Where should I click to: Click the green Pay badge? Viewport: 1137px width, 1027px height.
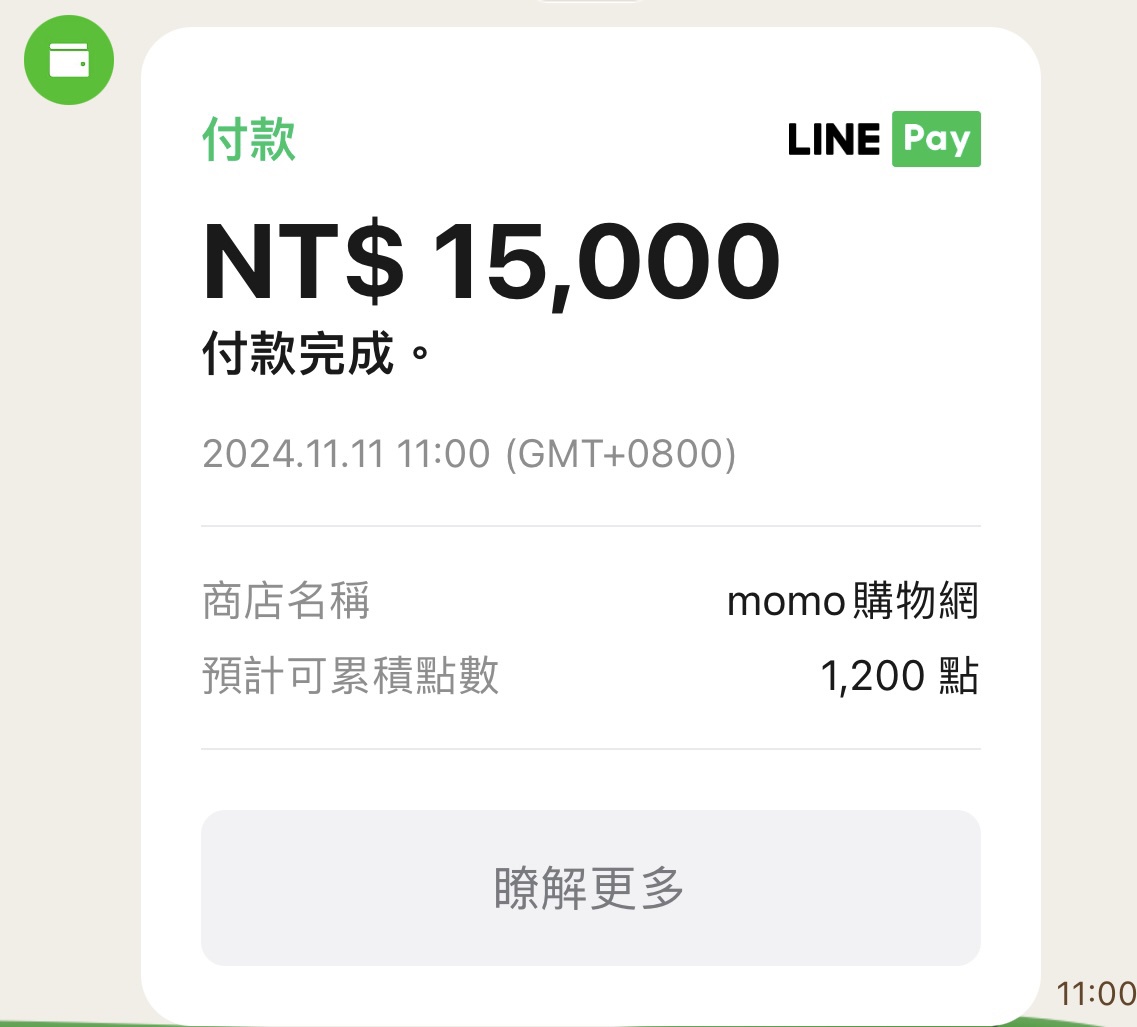coord(936,139)
